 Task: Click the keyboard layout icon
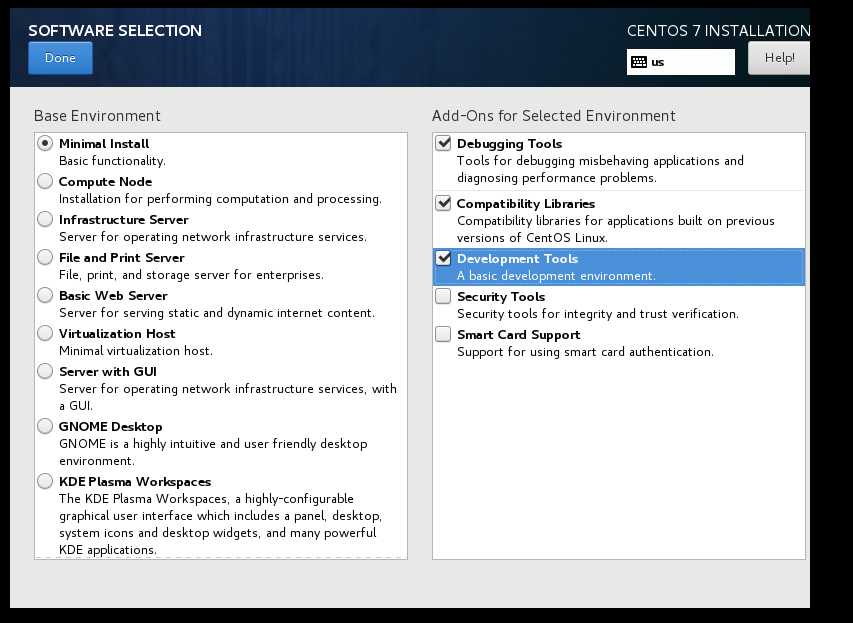pos(639,62)
